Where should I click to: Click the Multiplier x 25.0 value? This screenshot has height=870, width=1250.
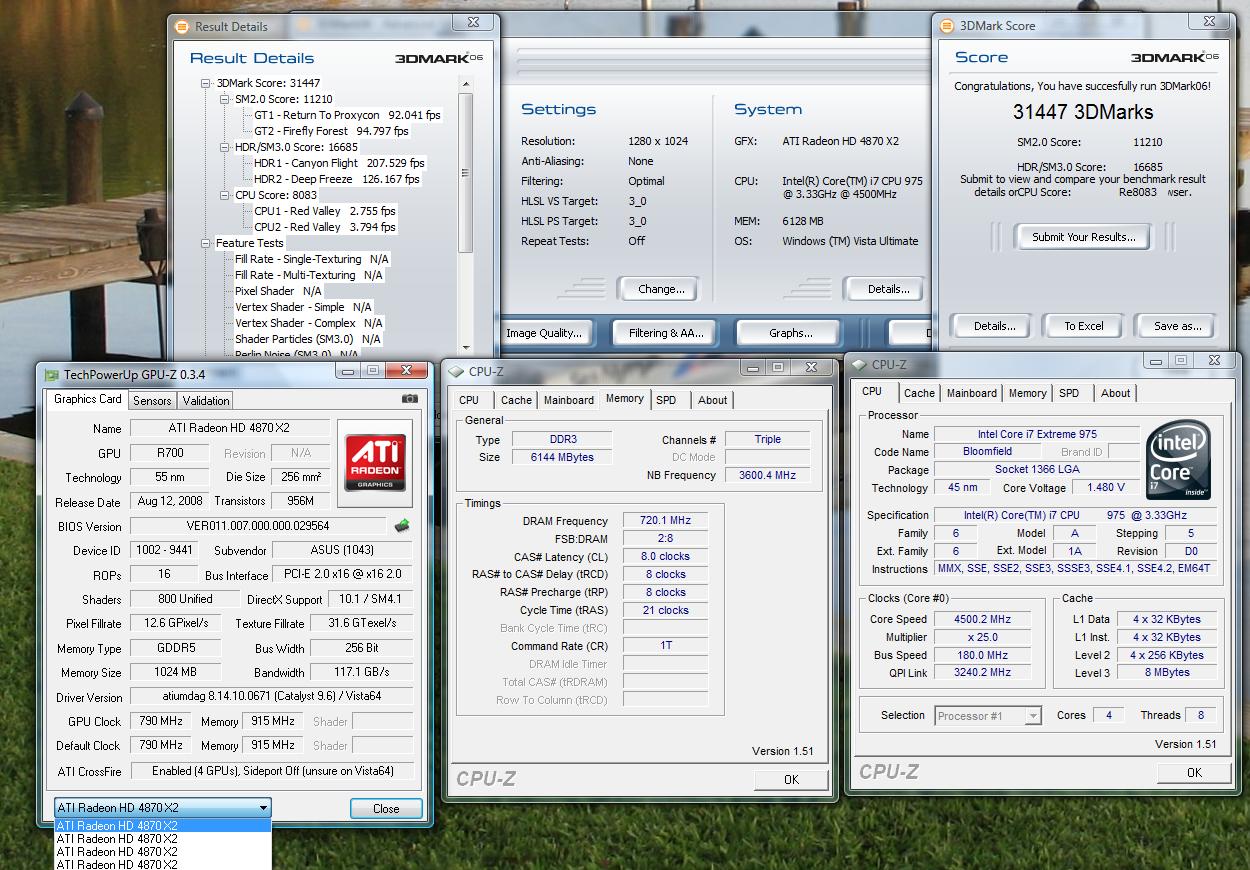(x=982, y=637)
